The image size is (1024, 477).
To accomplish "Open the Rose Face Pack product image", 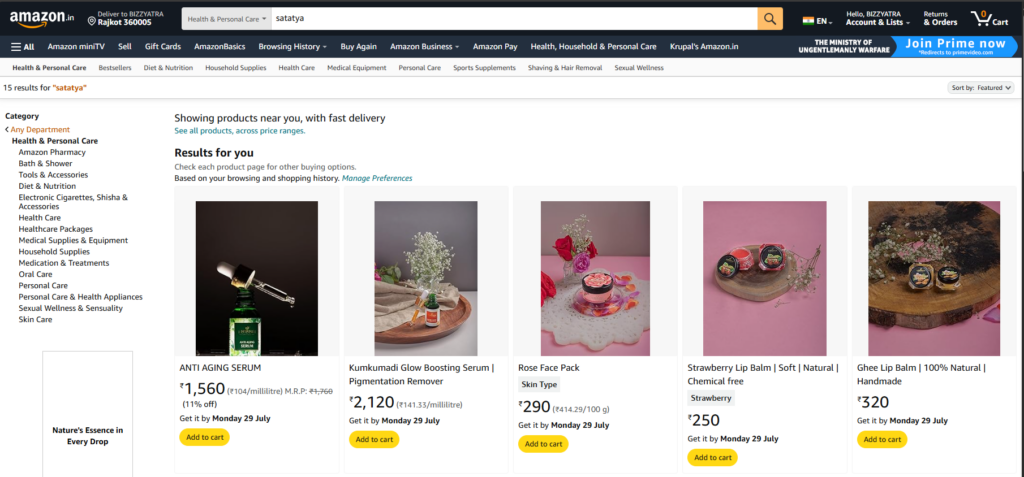I will tap(595, 278).
